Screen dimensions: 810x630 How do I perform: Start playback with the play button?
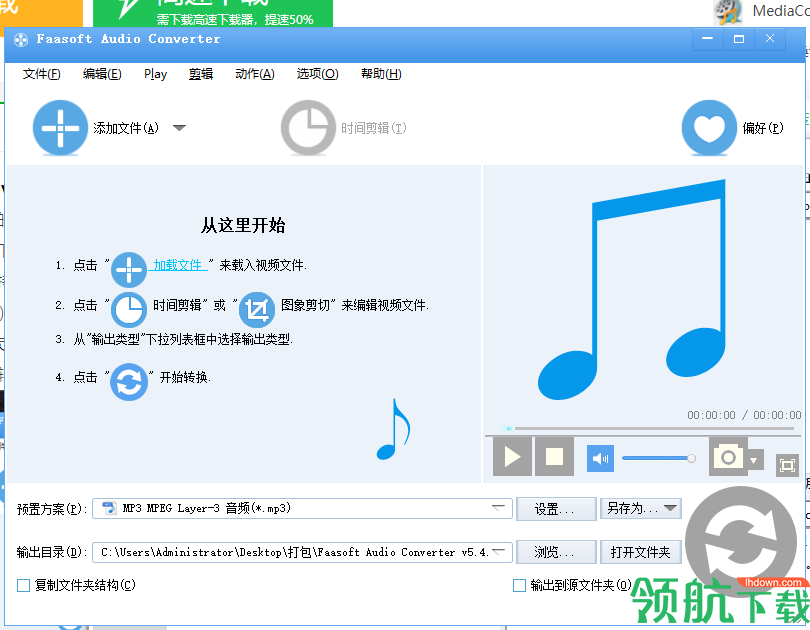pyautogui.click(x=512, y=456)
